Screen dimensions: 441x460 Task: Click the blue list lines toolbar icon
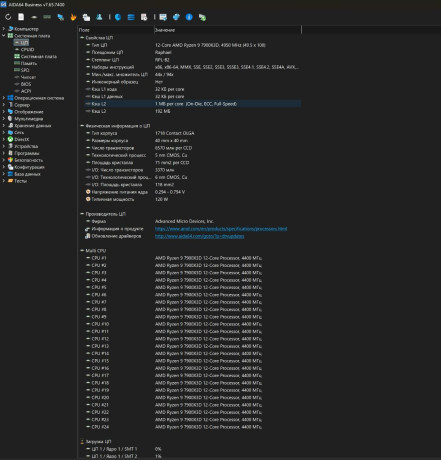(131, 17)
